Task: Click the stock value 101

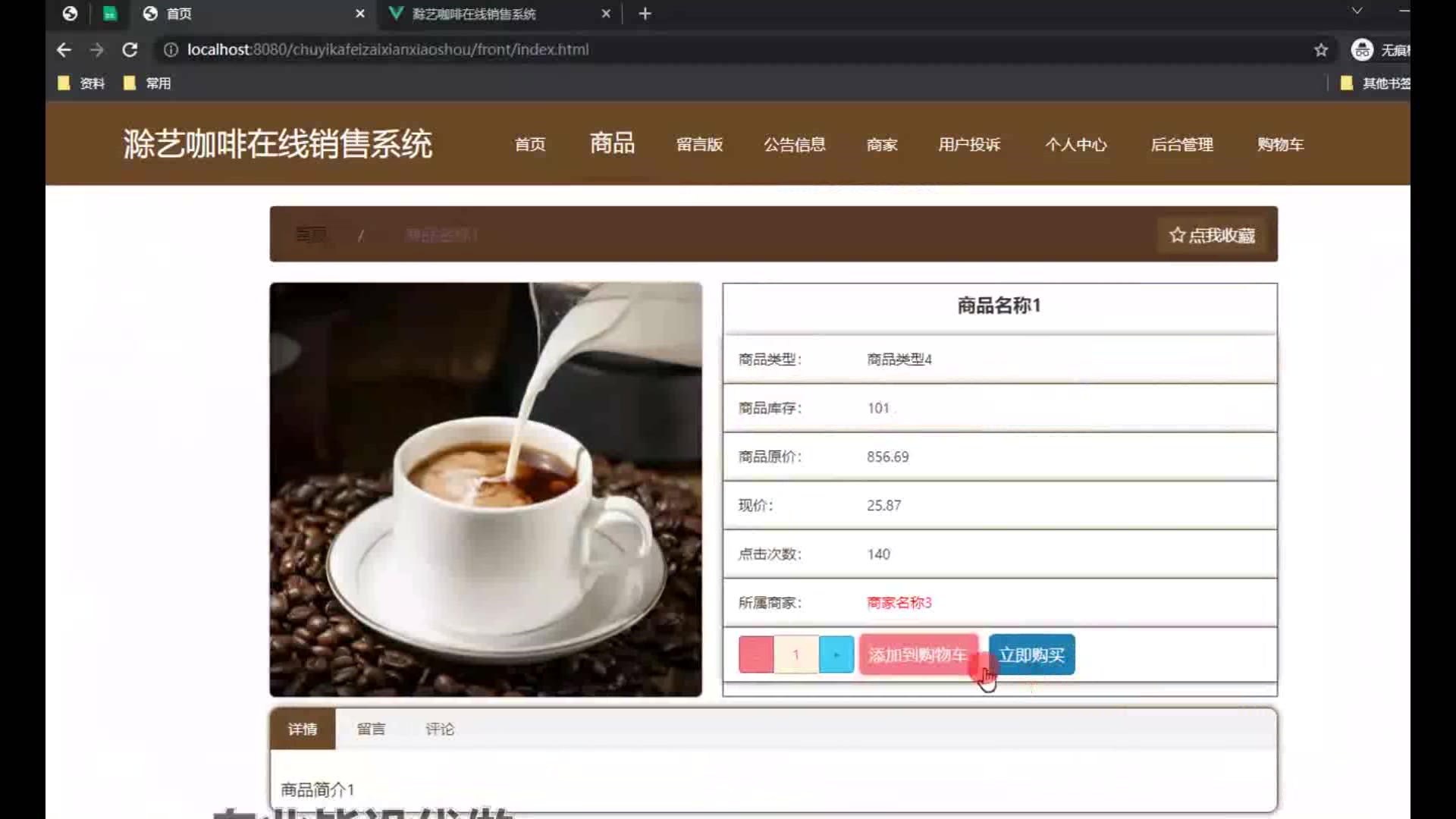Action: [x=878, y=408]
